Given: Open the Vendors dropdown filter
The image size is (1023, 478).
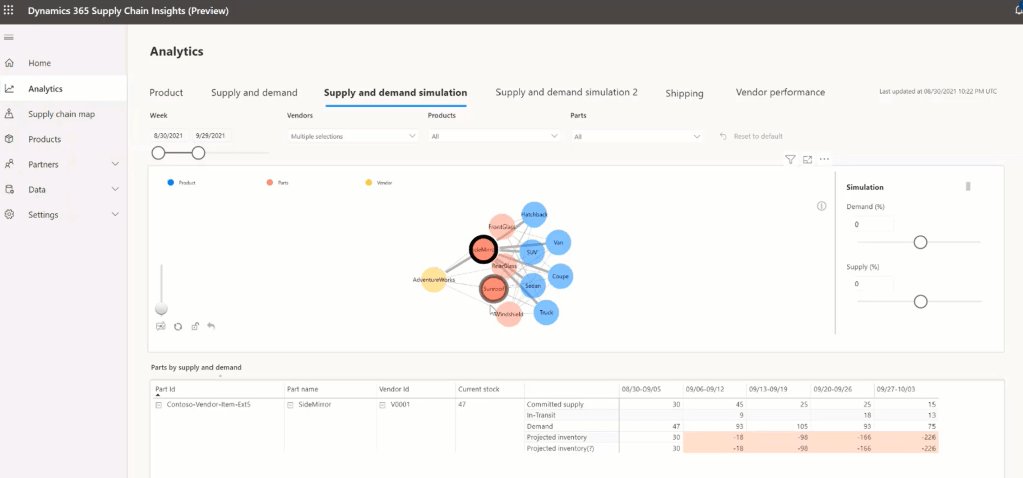Looking at the screenshot, I should (x=353, y=136).
